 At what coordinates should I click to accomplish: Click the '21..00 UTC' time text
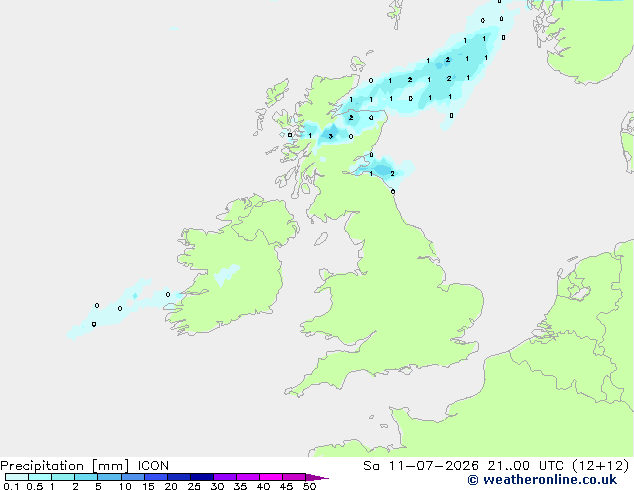[526, 466]
